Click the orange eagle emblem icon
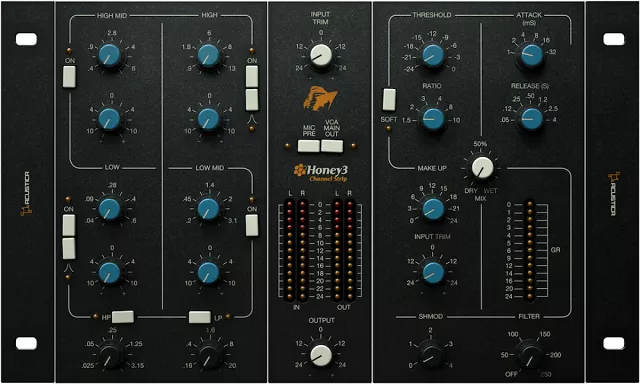The image size is (640, 384). 320,98
